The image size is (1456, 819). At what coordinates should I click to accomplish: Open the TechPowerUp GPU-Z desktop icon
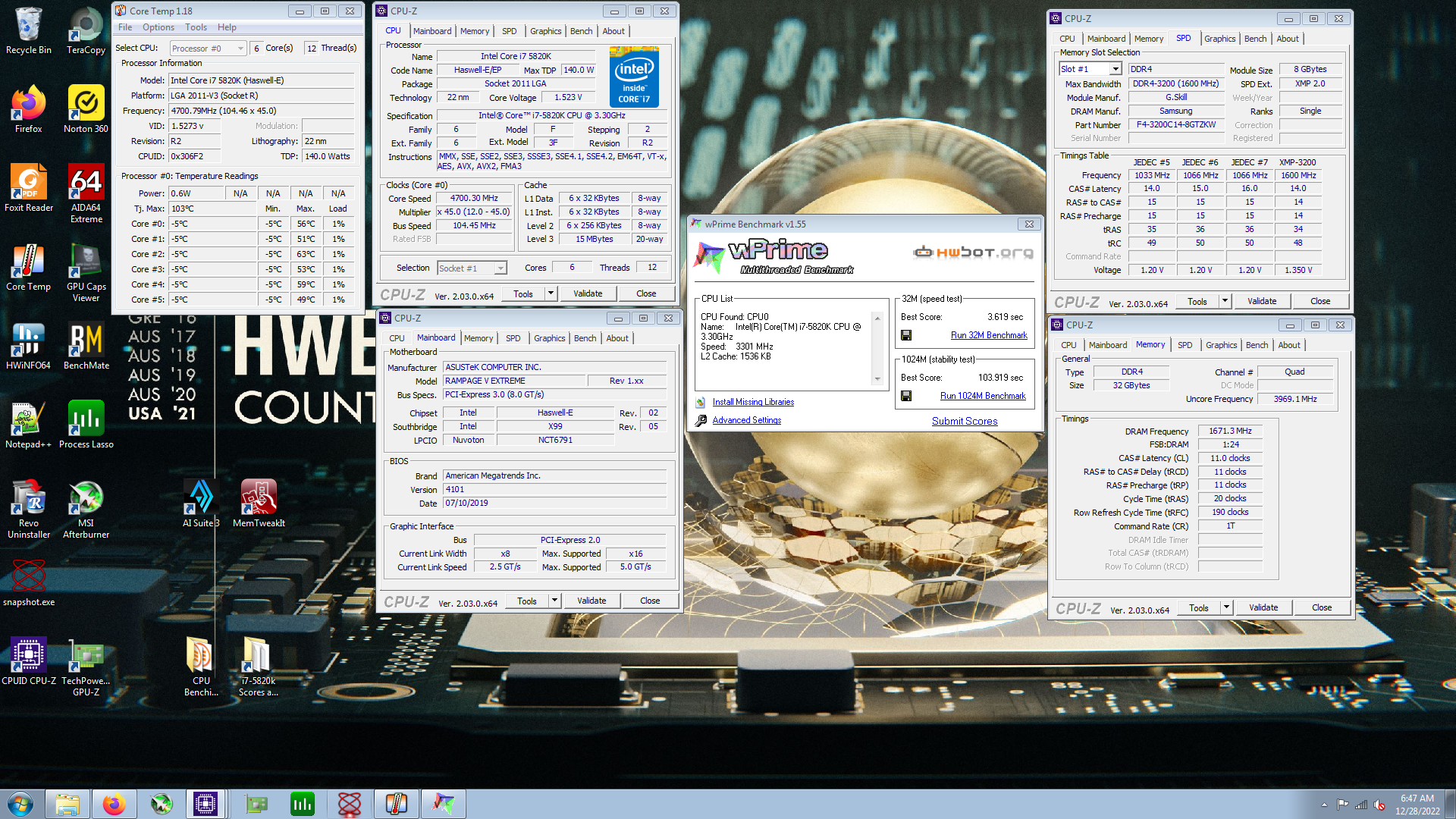coord(86,667)
